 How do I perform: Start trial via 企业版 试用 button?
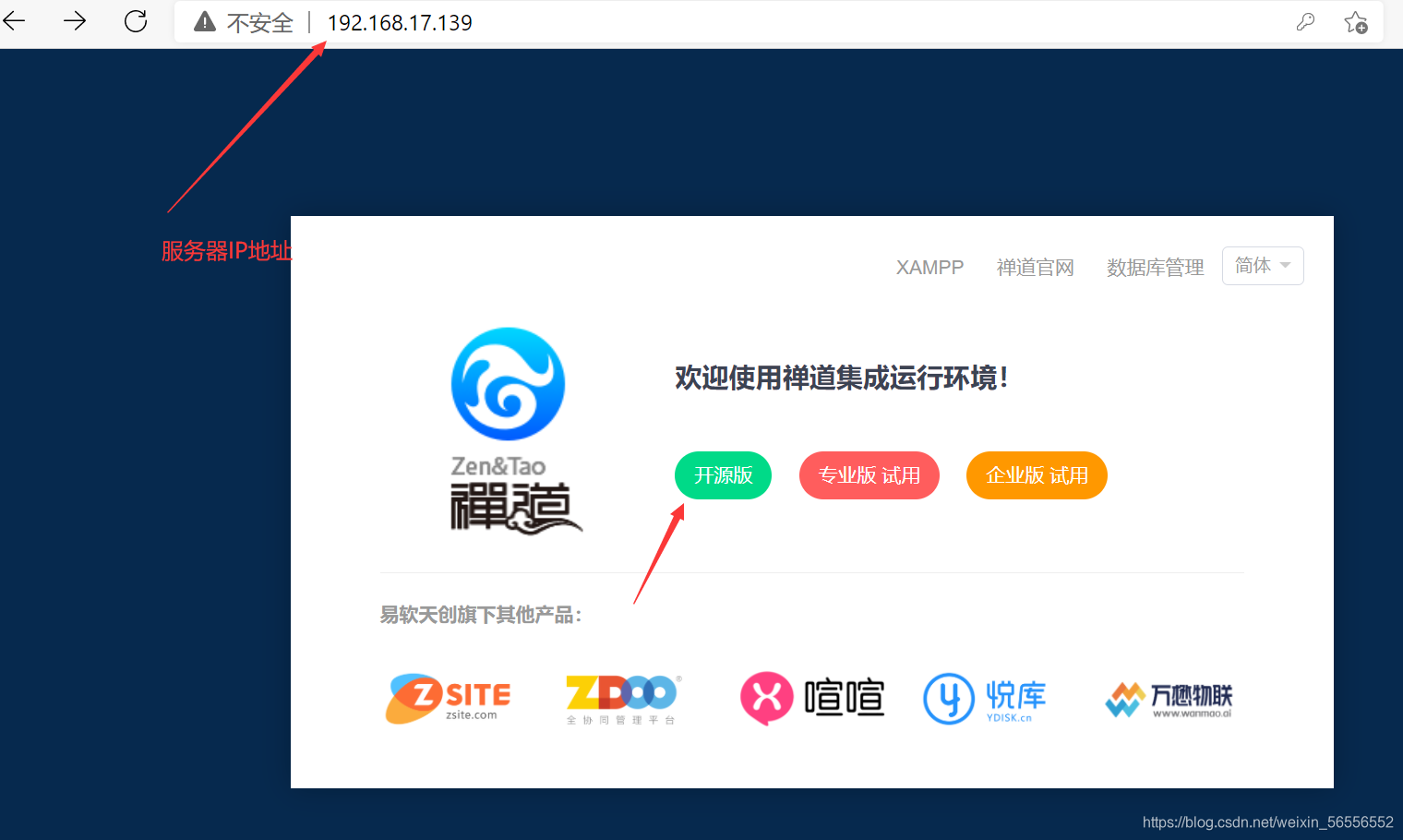click(1037, 475)
